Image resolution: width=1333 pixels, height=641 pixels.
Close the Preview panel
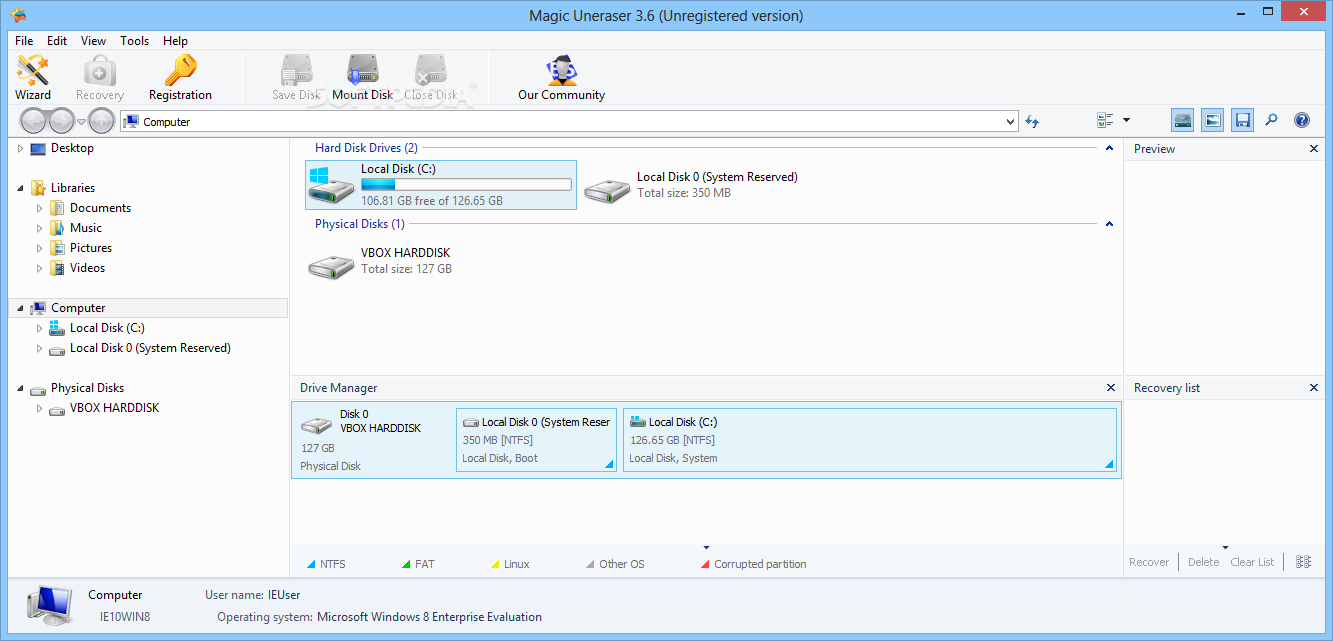click(1314, 149)
